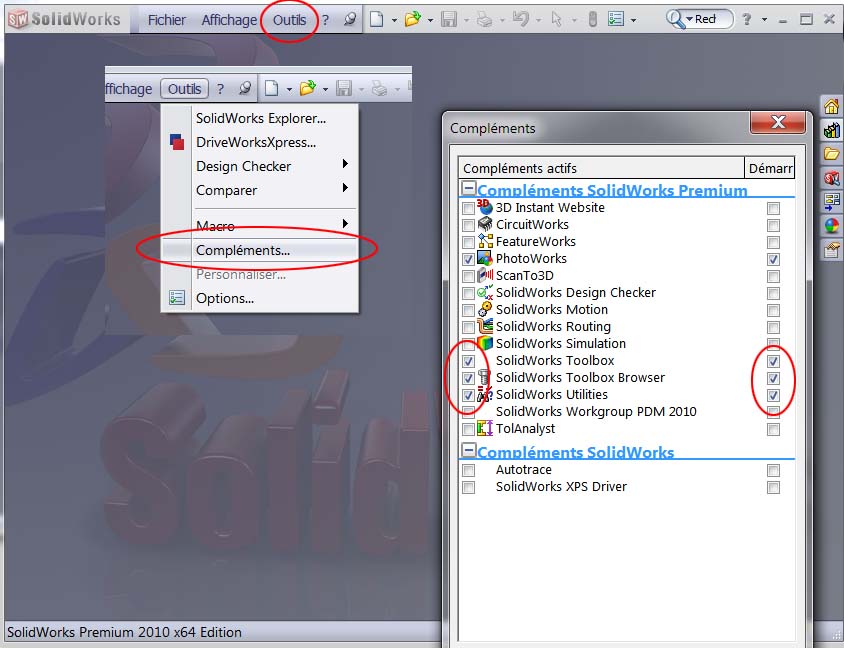
Task: Click the help question mark near search box
Action: [747, 20]
